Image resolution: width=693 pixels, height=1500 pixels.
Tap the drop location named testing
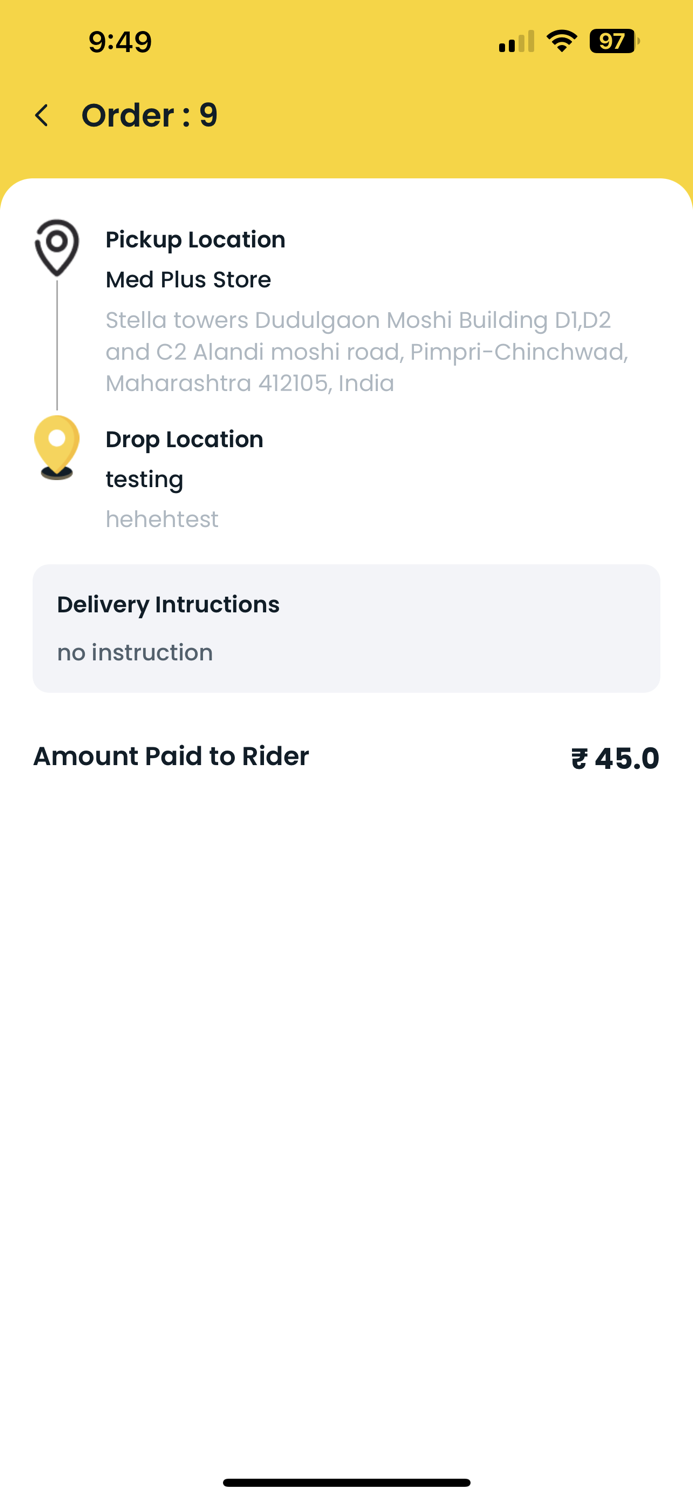click(144, 480)
